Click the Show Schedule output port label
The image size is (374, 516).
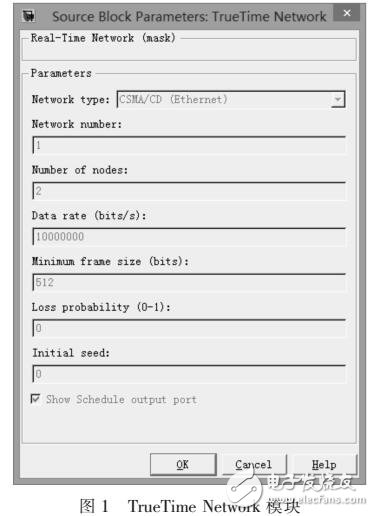(121, 399)
